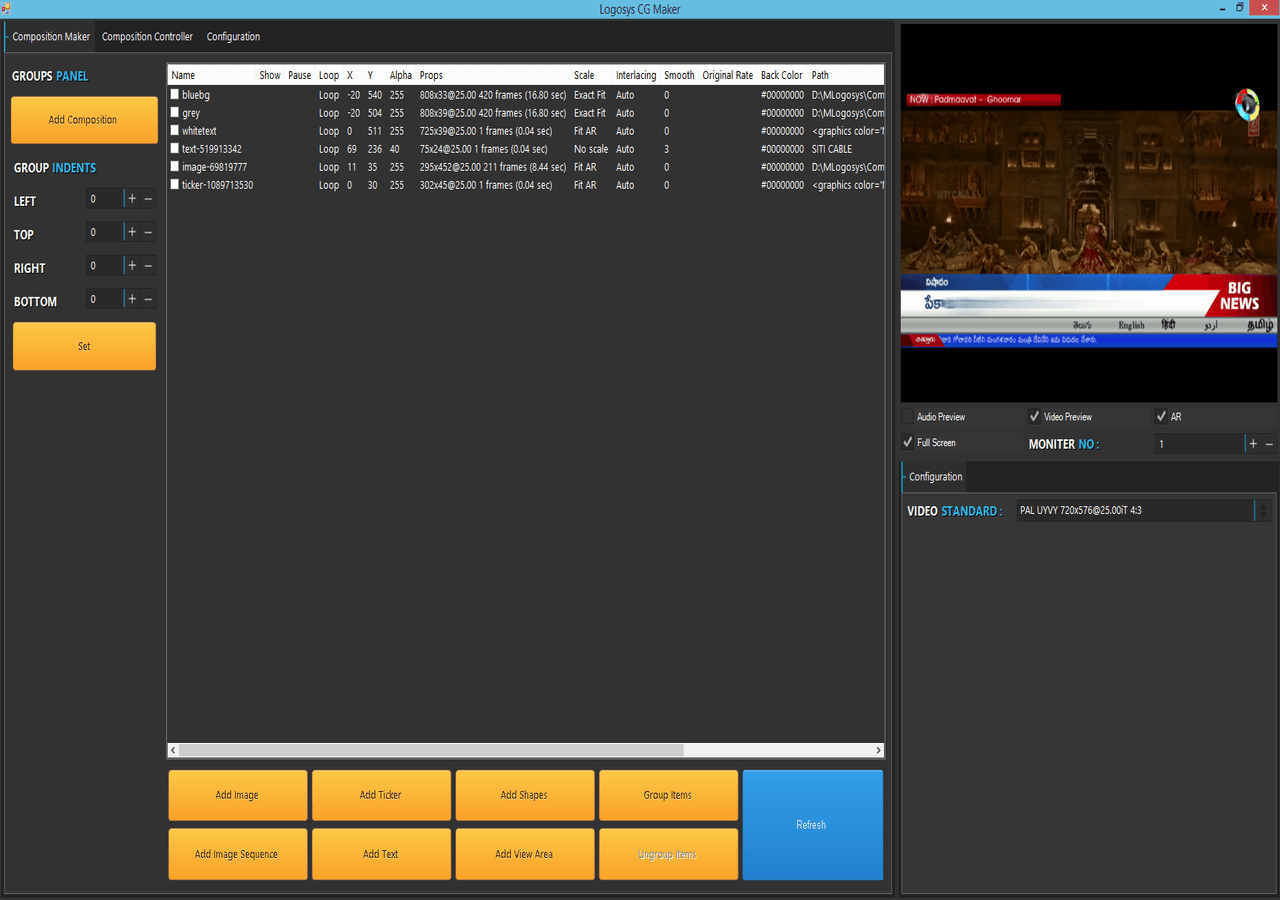Toggle the Video Preview checkbox
Viewport: 1280px width, 900px height.
pyautogui.click(x=1034, y=417)
